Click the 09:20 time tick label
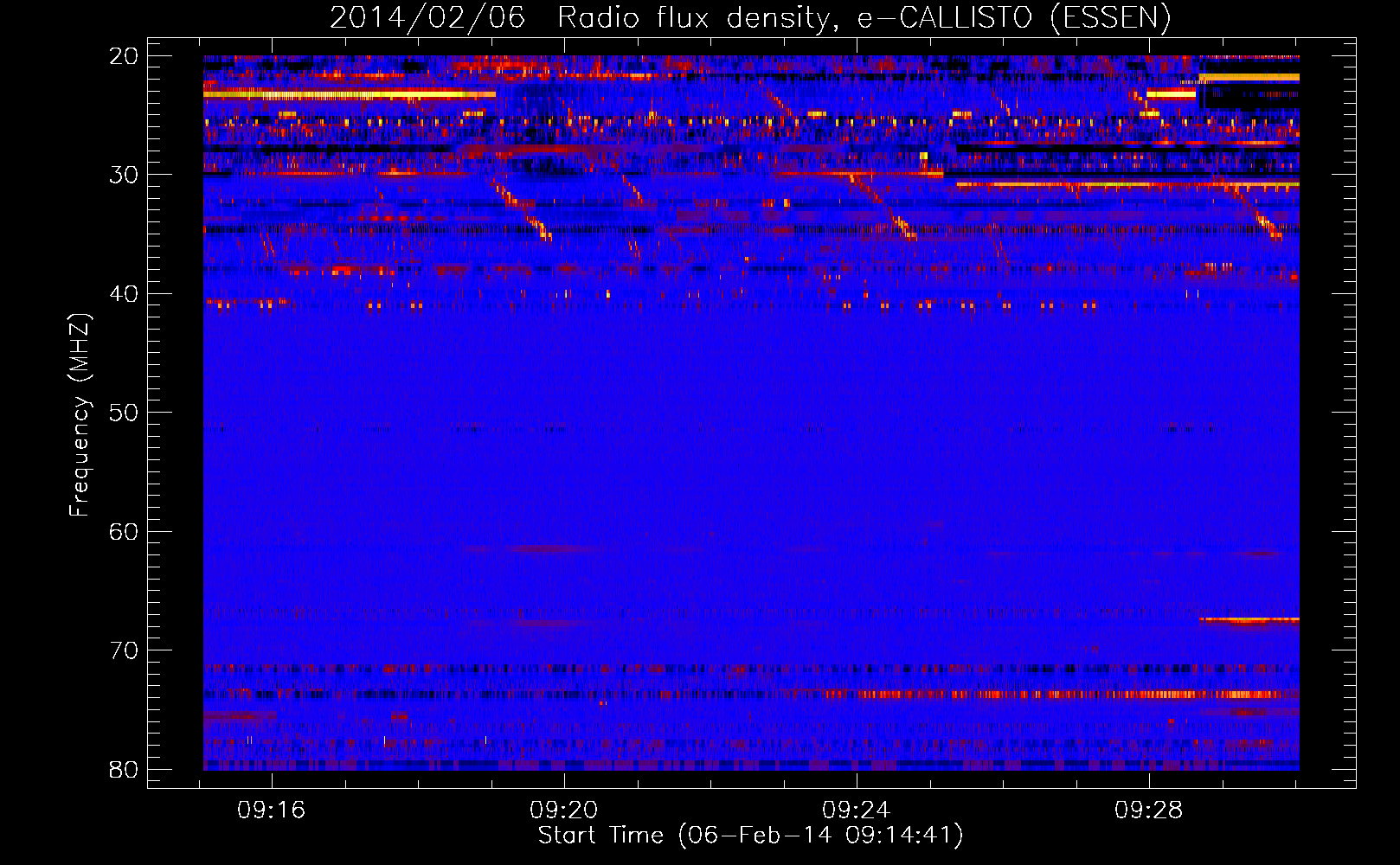Viewport: 1400px width, 865px height. [564, 811]
